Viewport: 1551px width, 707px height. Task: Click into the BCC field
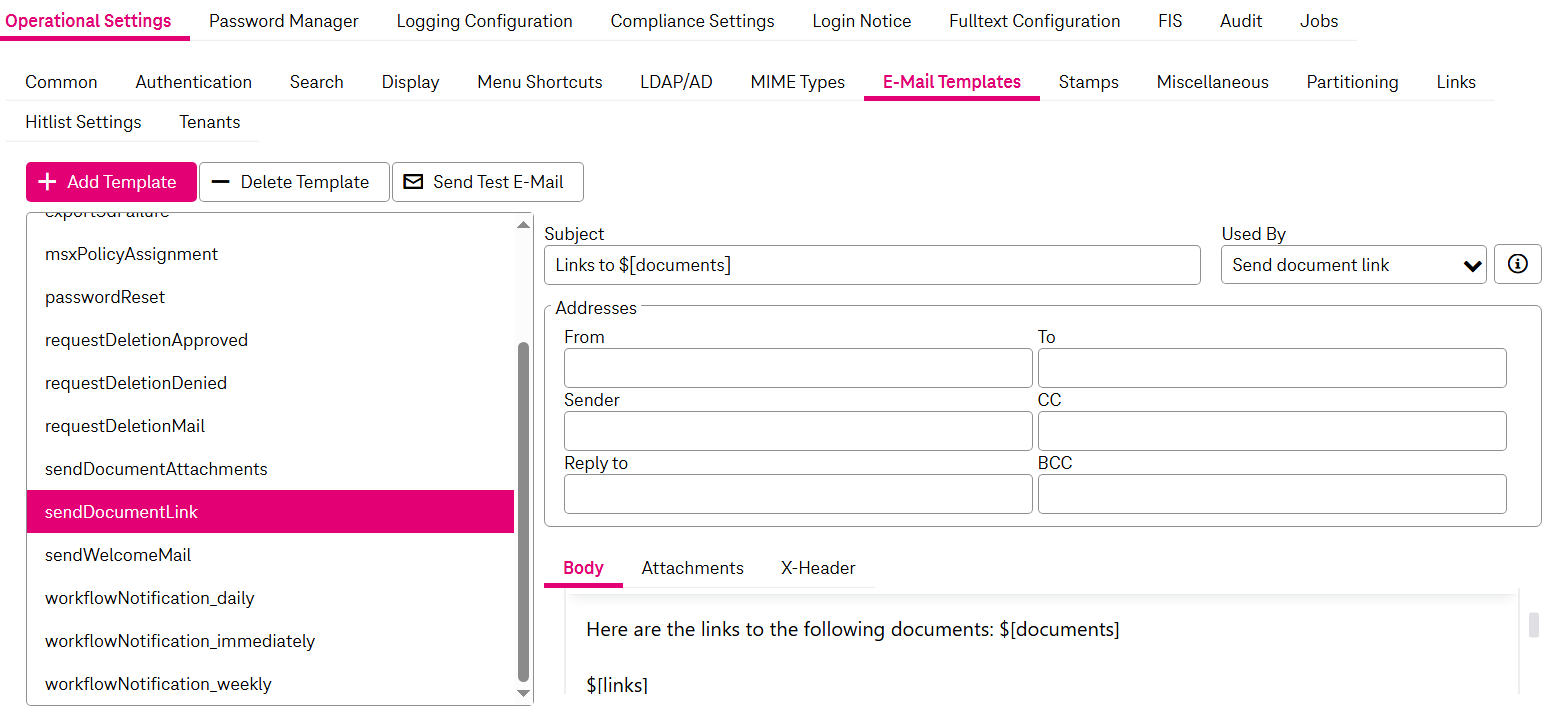[1271, 494]
